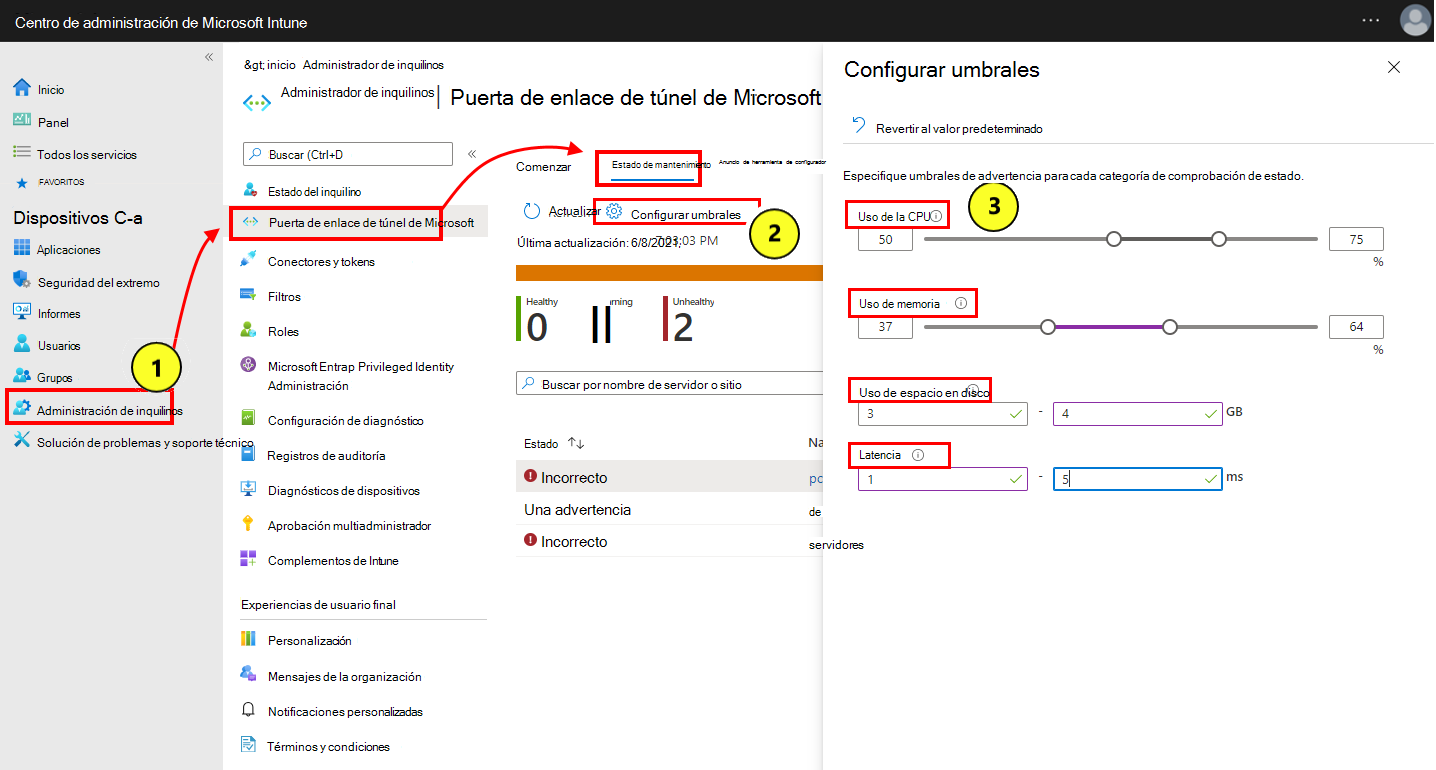
Task: Open Configuración de diagnóstico icon
Action: tap(249, 420)
